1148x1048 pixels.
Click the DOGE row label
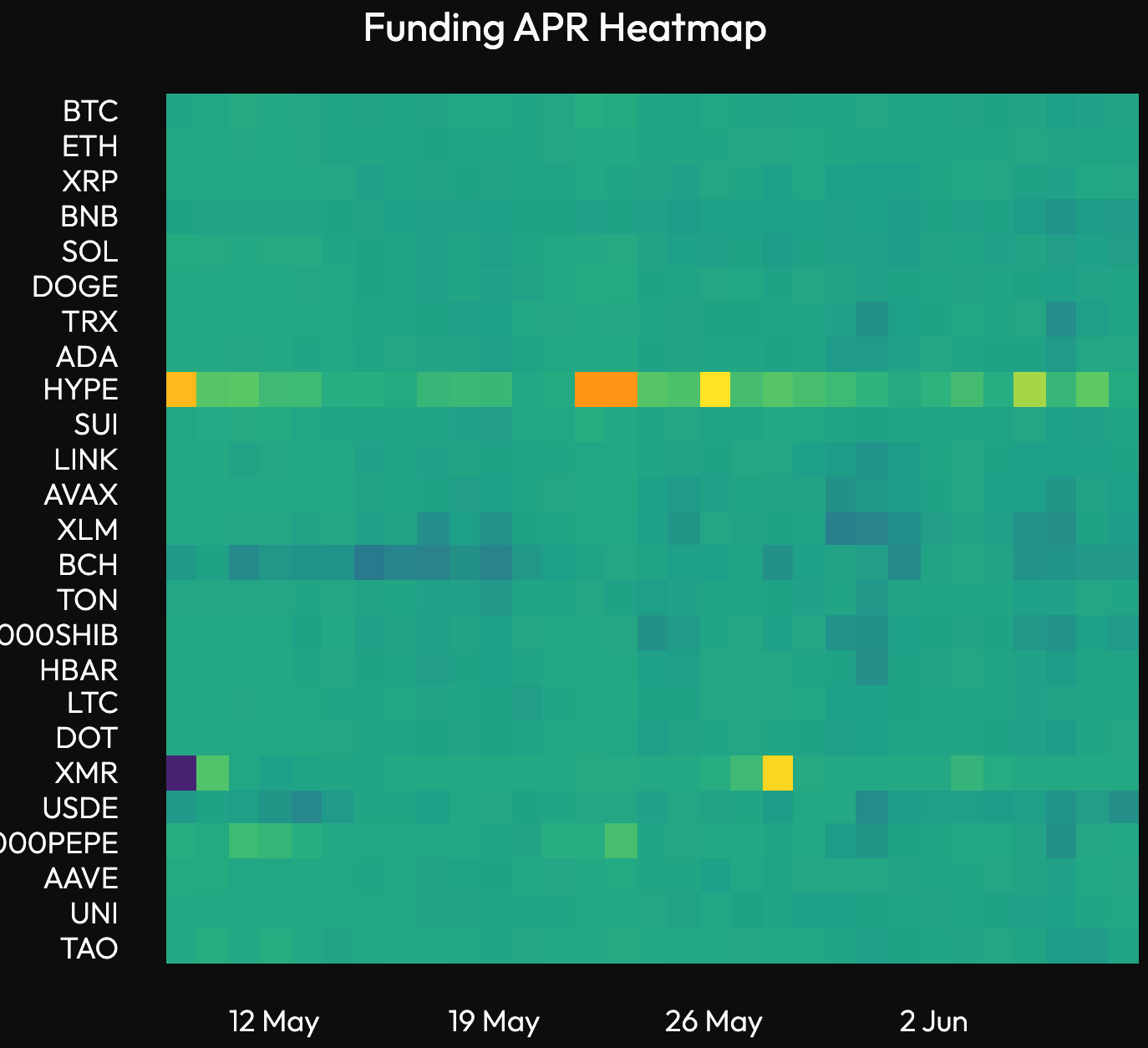tap(75, 287)
